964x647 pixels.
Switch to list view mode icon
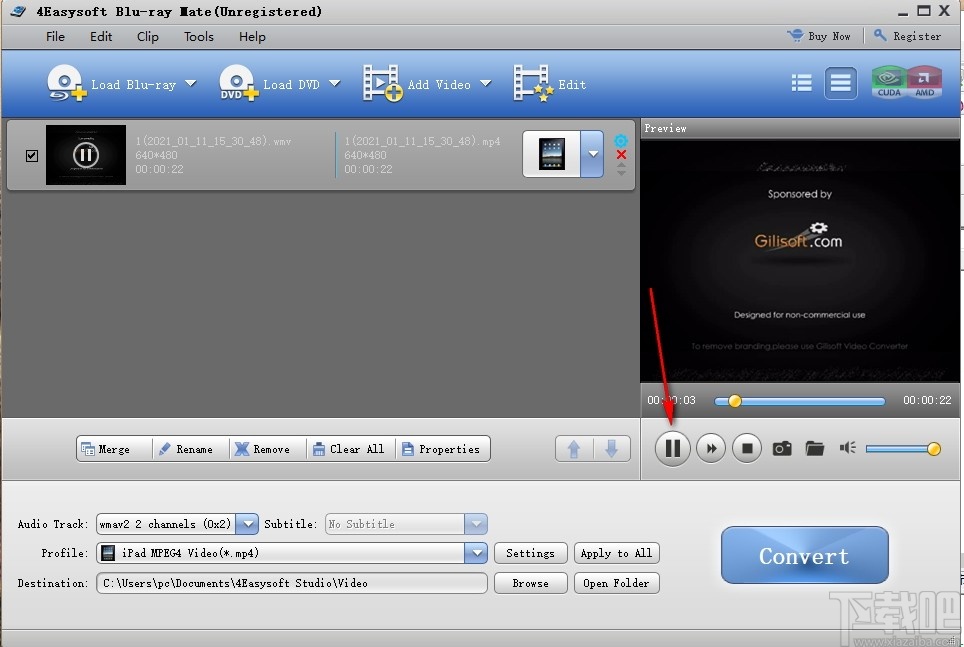(801, 84)
